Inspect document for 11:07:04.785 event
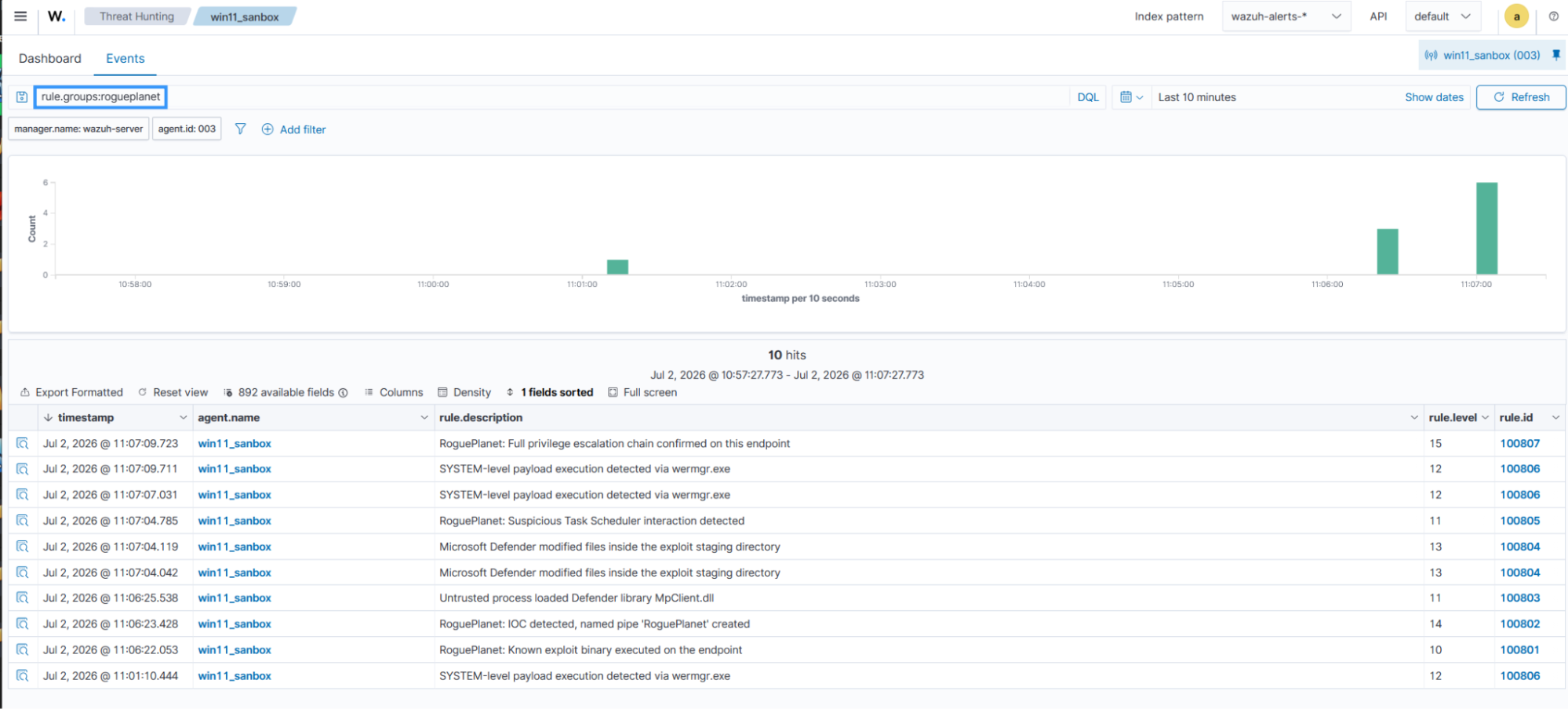The height and width of the screenshot is (709, 1568). coord(23,521)
